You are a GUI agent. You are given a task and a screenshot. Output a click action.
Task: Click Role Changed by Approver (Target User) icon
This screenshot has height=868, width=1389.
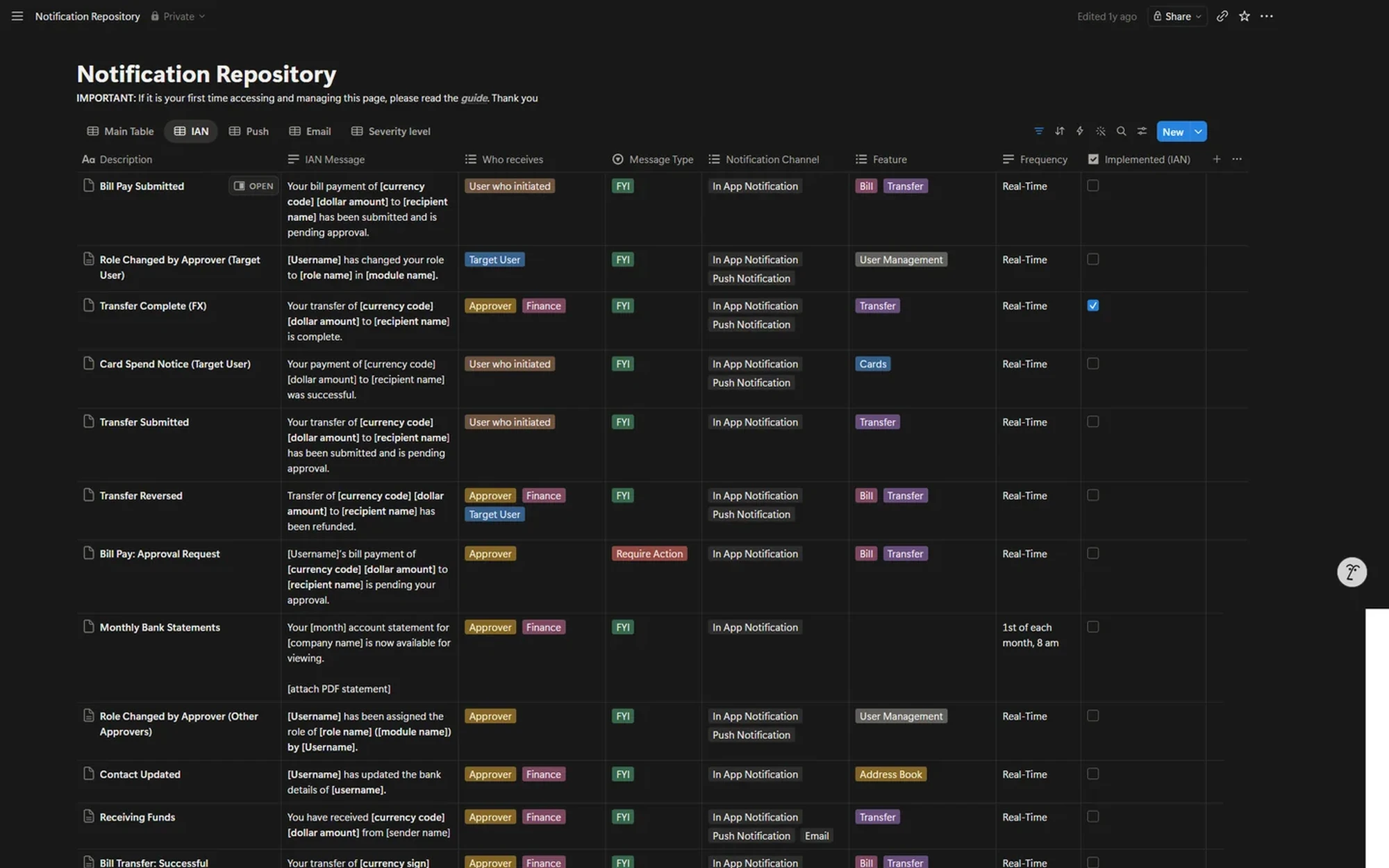pos(88,259)
